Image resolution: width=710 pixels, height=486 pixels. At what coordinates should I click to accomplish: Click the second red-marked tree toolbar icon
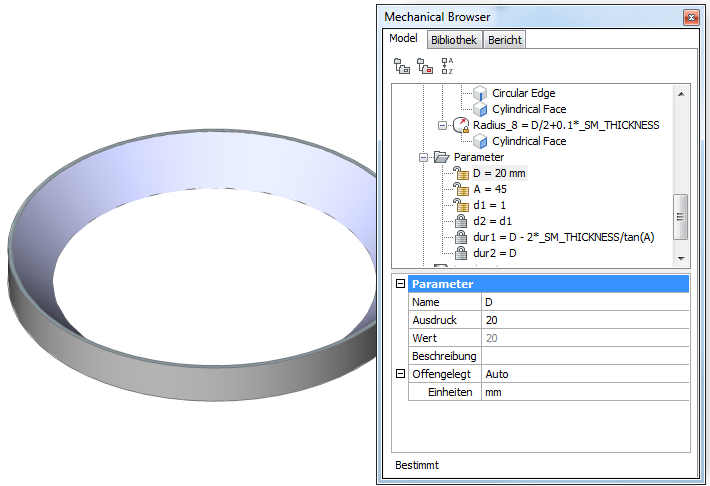[x=425, y=66]
